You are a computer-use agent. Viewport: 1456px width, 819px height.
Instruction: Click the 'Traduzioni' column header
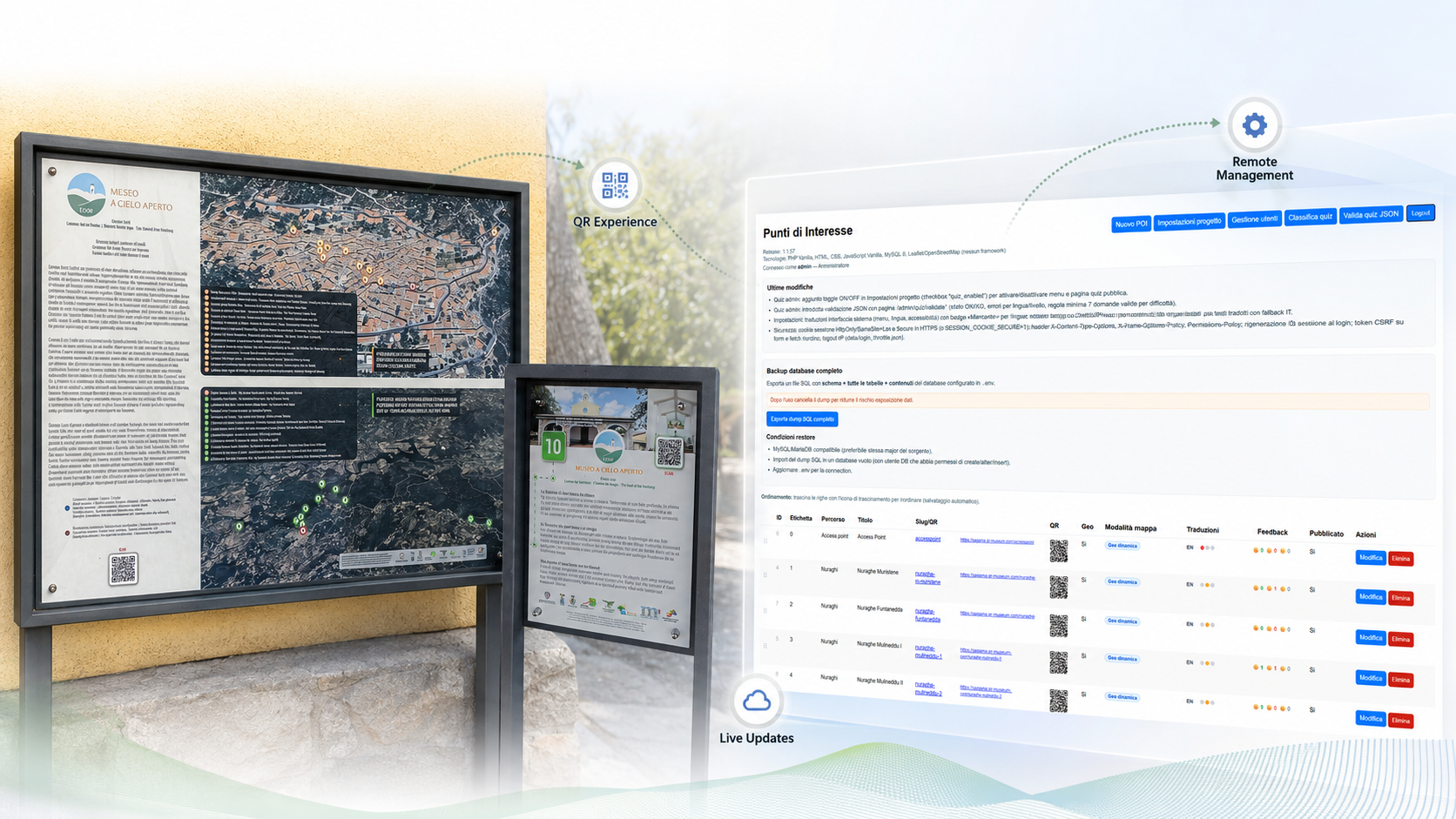pyautogui.click(x=1203, y=529)
